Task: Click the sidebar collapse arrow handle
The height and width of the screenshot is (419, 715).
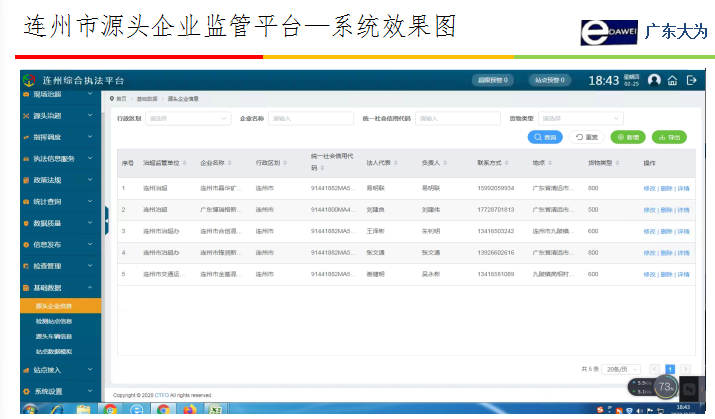Action: pyautogui.click(x=106, y=215)
